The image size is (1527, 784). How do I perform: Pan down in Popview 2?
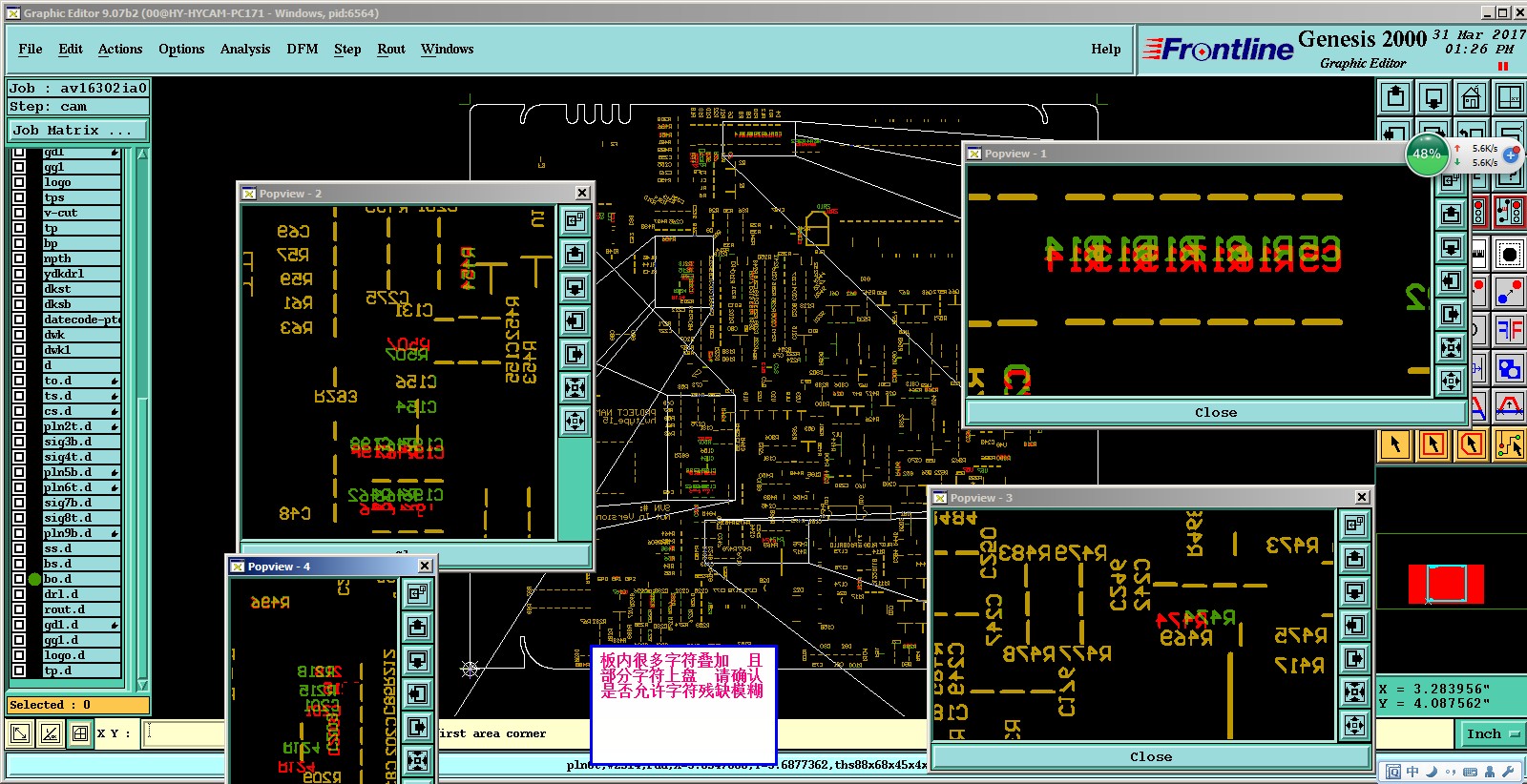point(575,288)
